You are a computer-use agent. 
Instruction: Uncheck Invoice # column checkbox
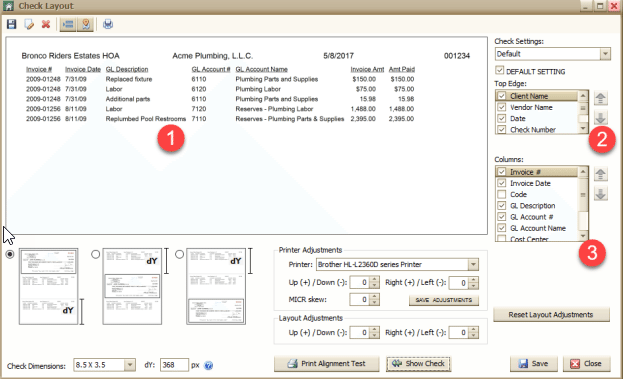pyautogui.click(x=501, y=172)
